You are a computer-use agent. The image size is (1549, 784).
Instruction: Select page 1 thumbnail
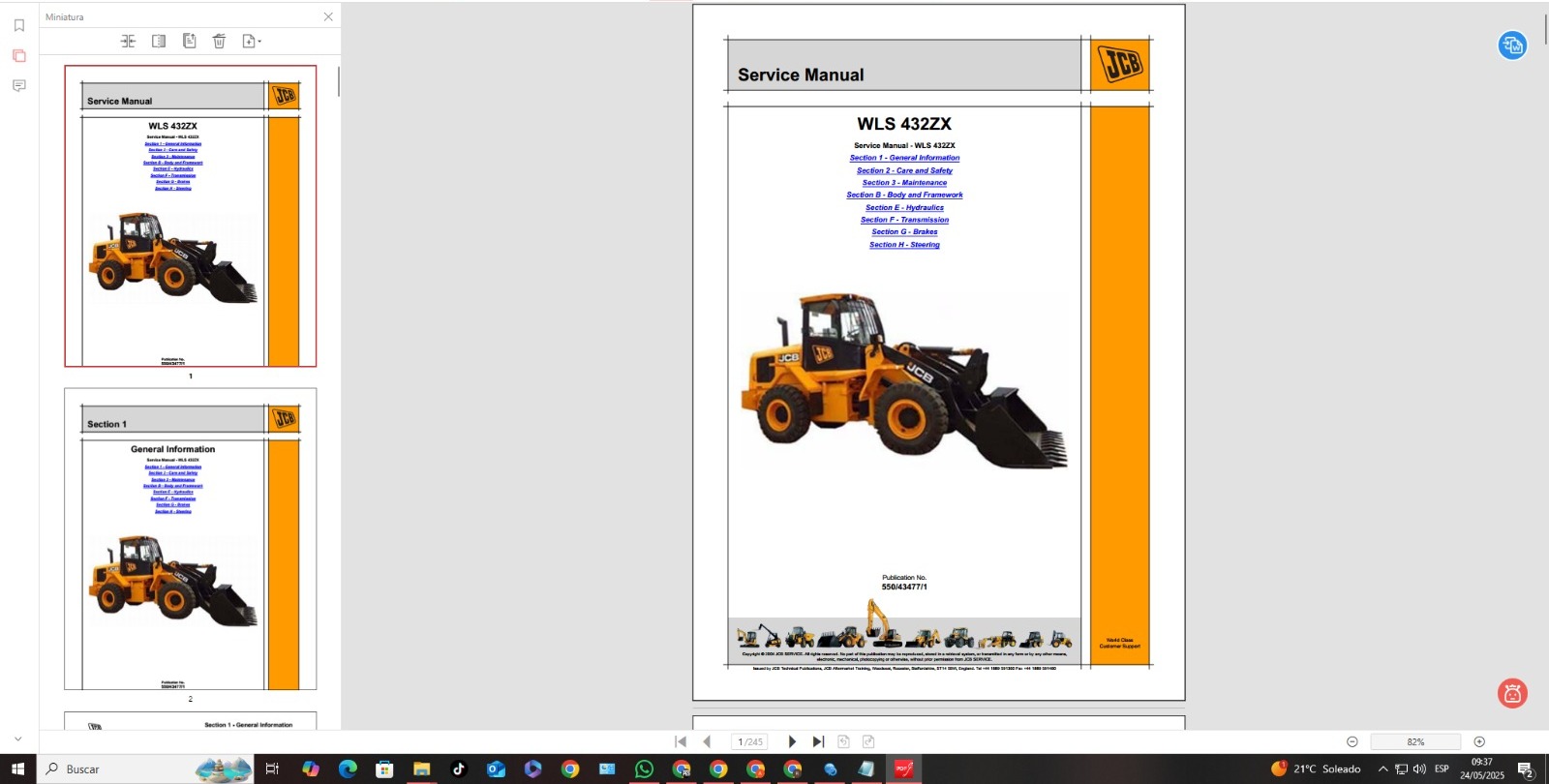pyautogui.click(x=191, y=216)
